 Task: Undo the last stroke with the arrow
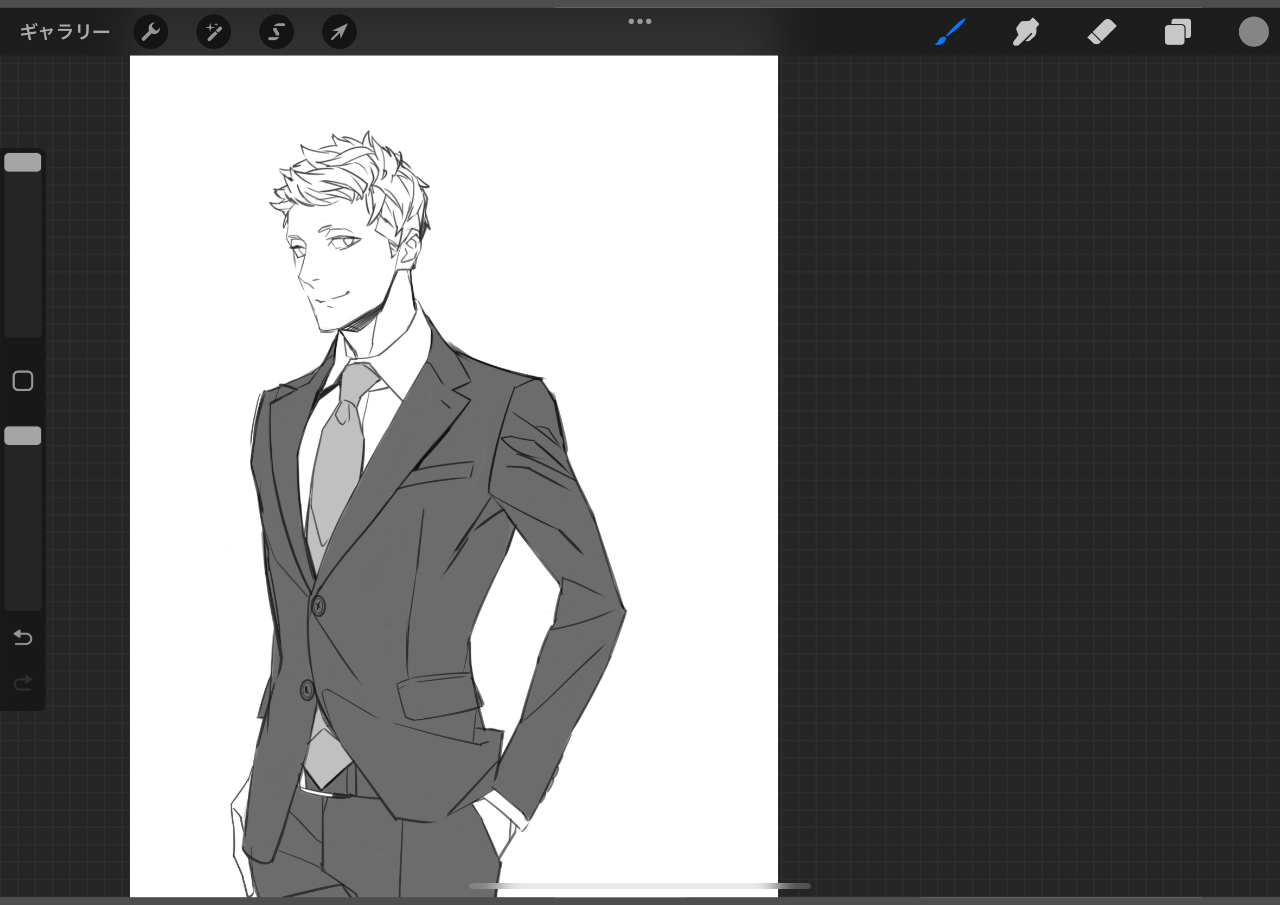[x=23, y=638]
